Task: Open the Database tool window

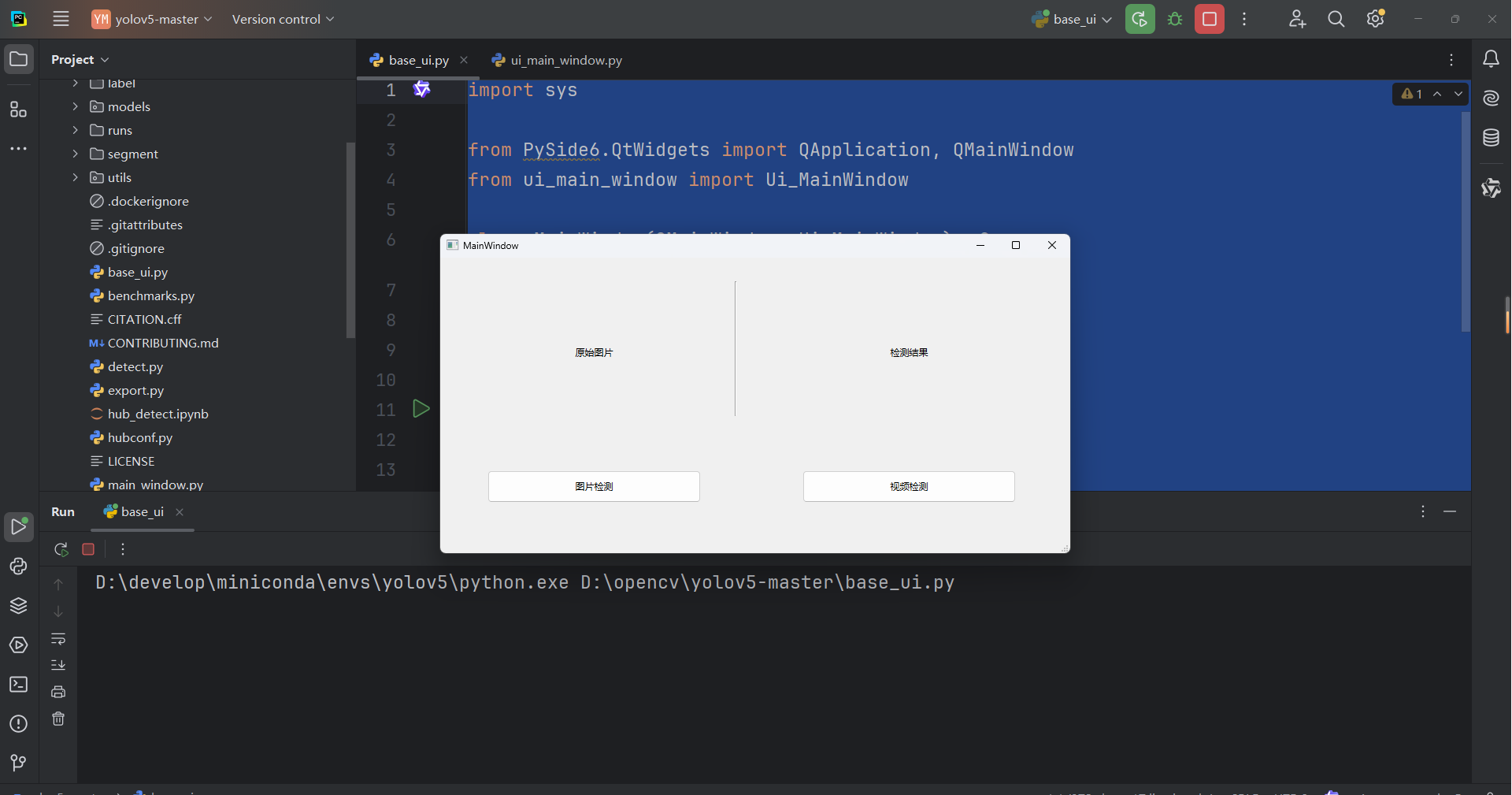Action: (1491, 136)
